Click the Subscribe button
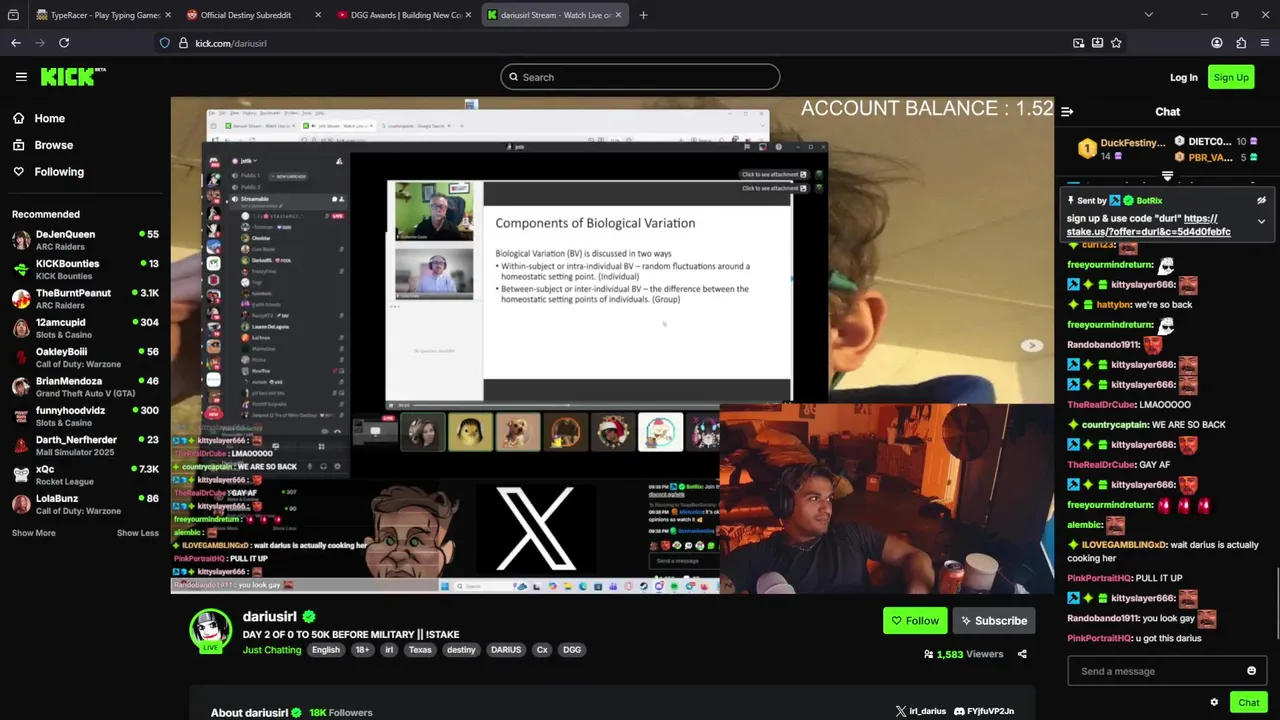Screen dimensions: 1280x720 (993, 621)
